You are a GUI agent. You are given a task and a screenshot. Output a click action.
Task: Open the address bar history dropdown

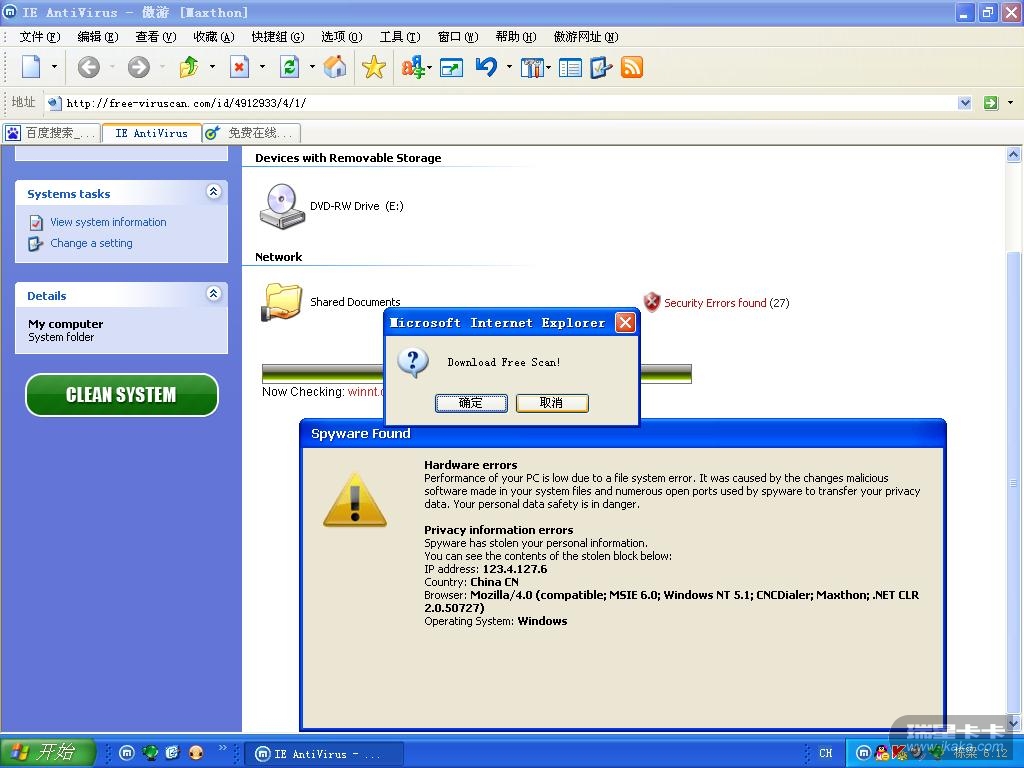tap(965, 103)
